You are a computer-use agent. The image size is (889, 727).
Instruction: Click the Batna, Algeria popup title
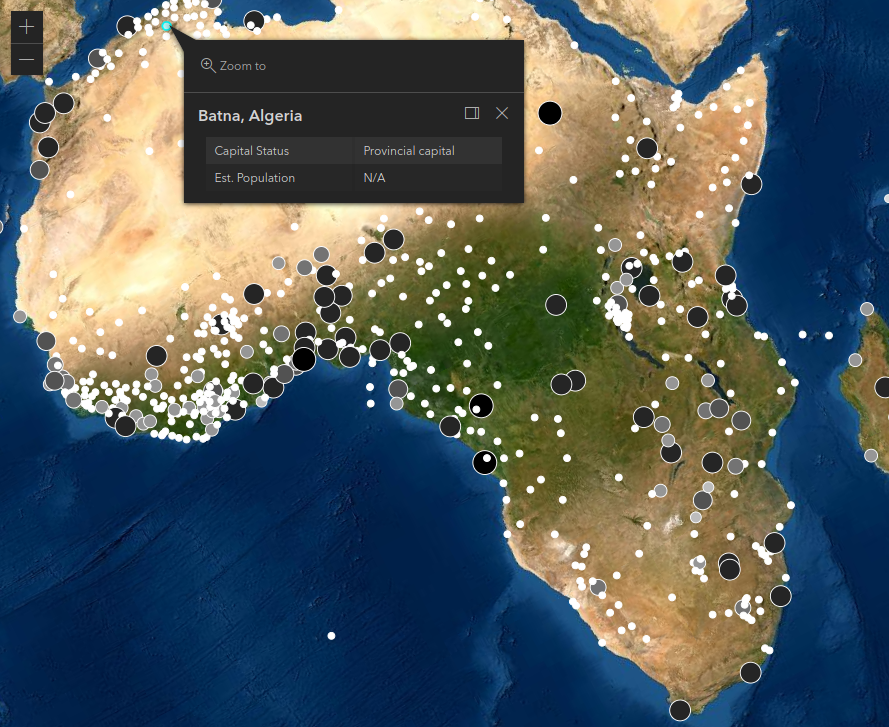pos(250,116)
